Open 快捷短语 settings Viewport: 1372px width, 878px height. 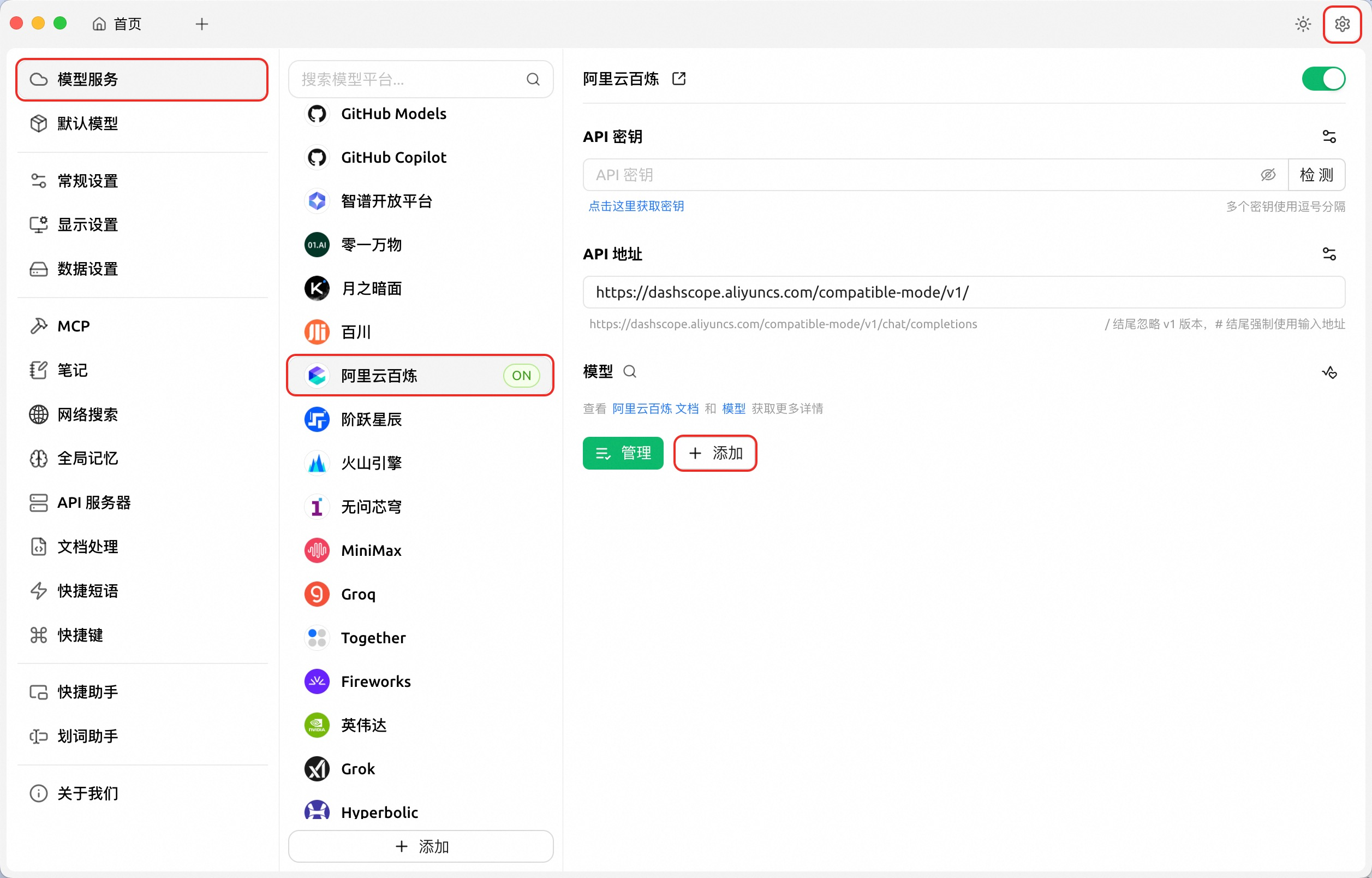[x=142, y=591]
